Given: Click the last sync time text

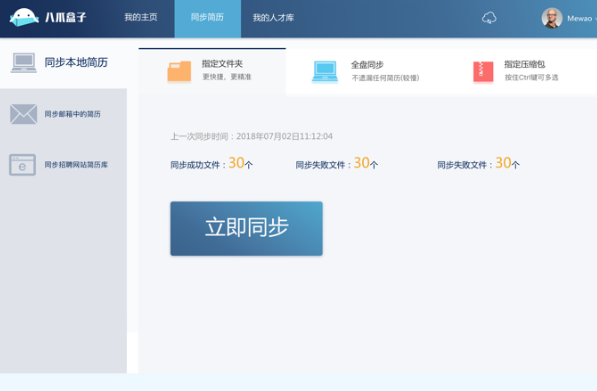Looking at the screenshot, I should (x=251, y=136).
